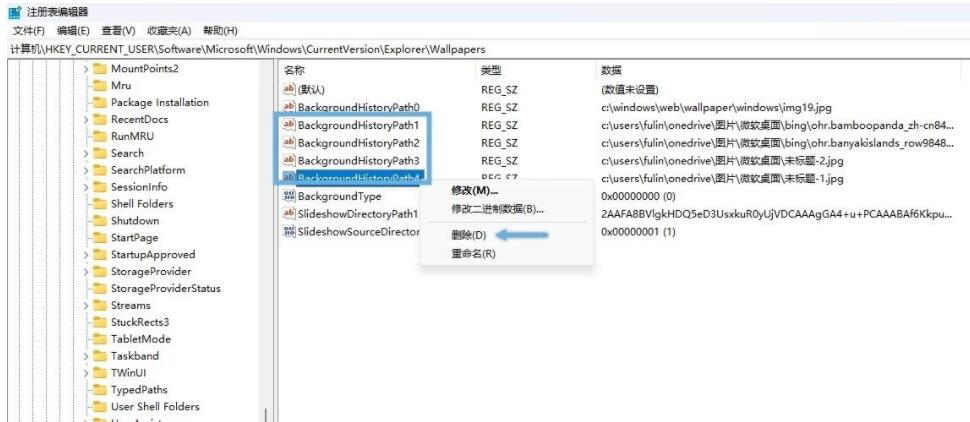
Task: Select the BackgroundHistoryPath4 value name
Action: (359, 179)
